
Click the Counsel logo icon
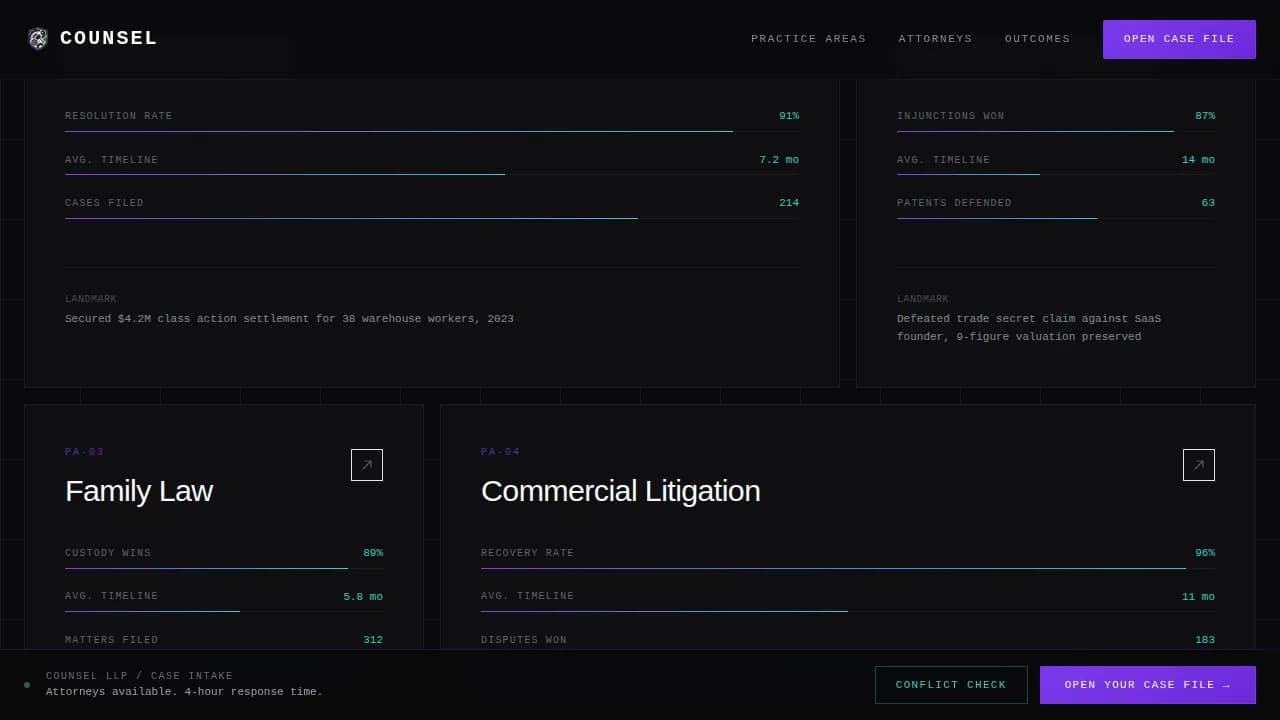tap(38, 39)
